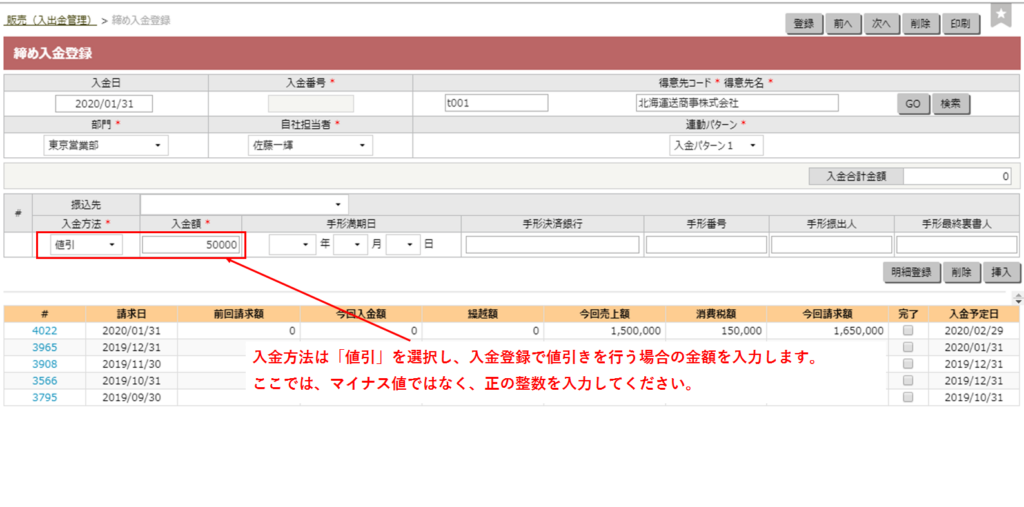1024x507 pixels.
Task: Click the 次へ button
Action: tap(881, 24)
